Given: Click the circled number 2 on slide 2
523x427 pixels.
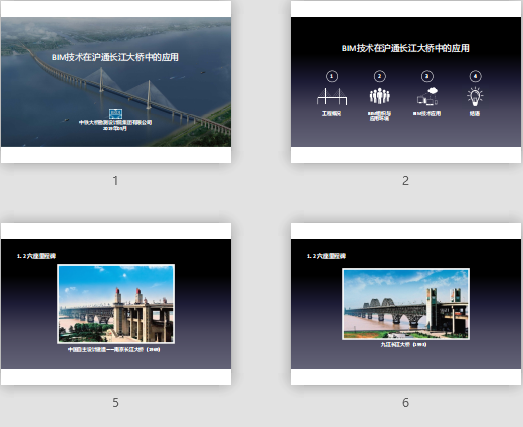Looking at the screenshot, I should [380, 76].
